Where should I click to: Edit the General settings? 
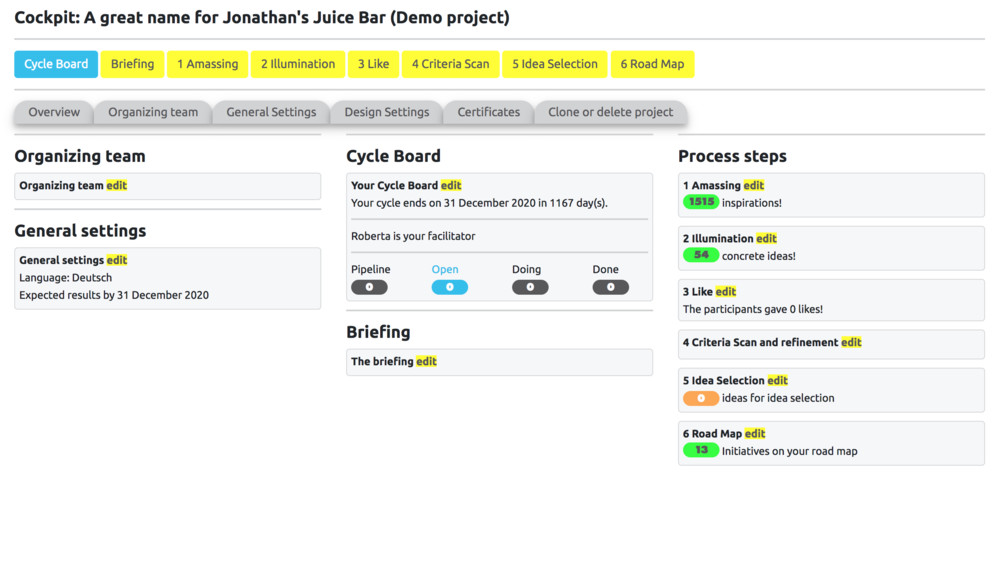117,260
